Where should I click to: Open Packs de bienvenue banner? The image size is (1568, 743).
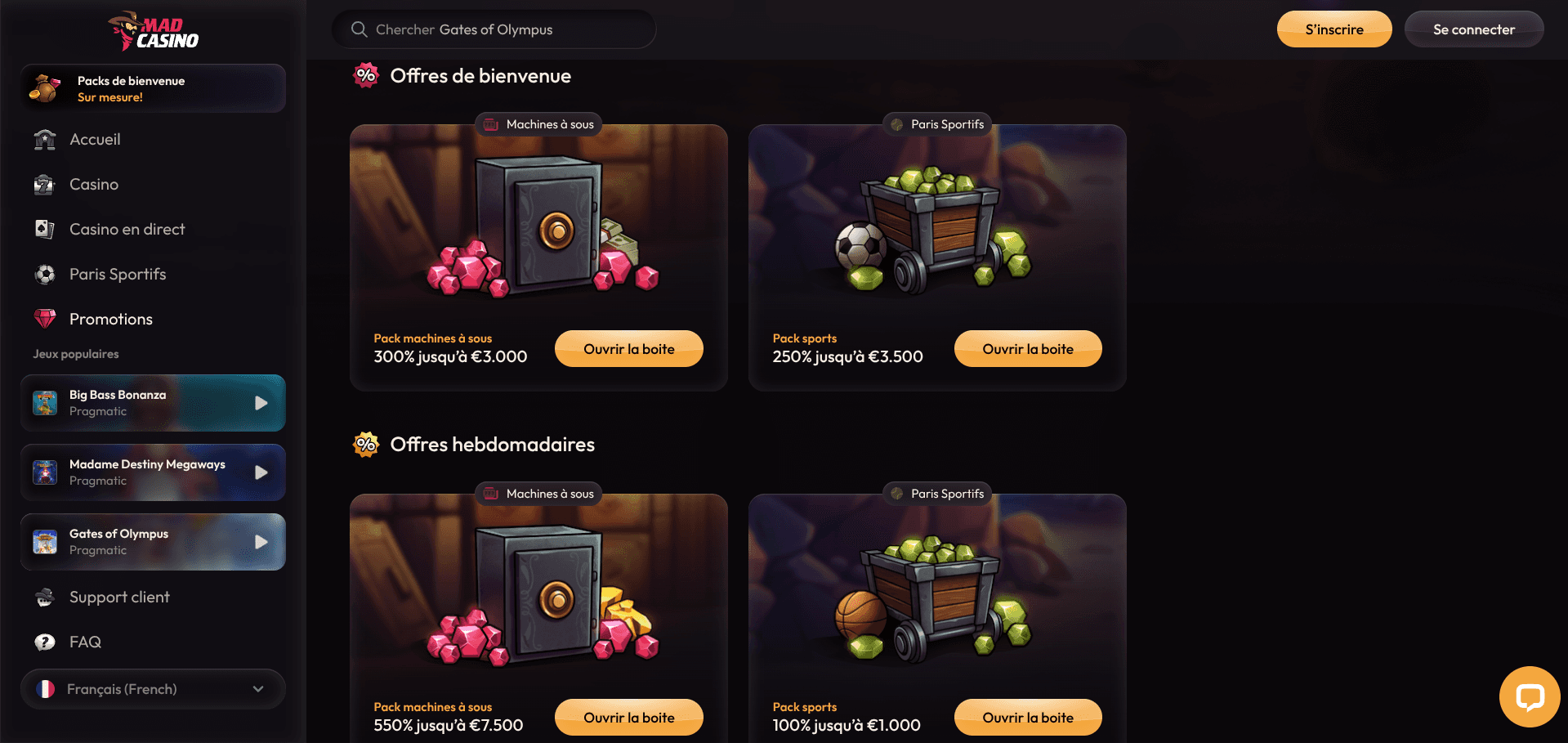click(x=153, y=88)
